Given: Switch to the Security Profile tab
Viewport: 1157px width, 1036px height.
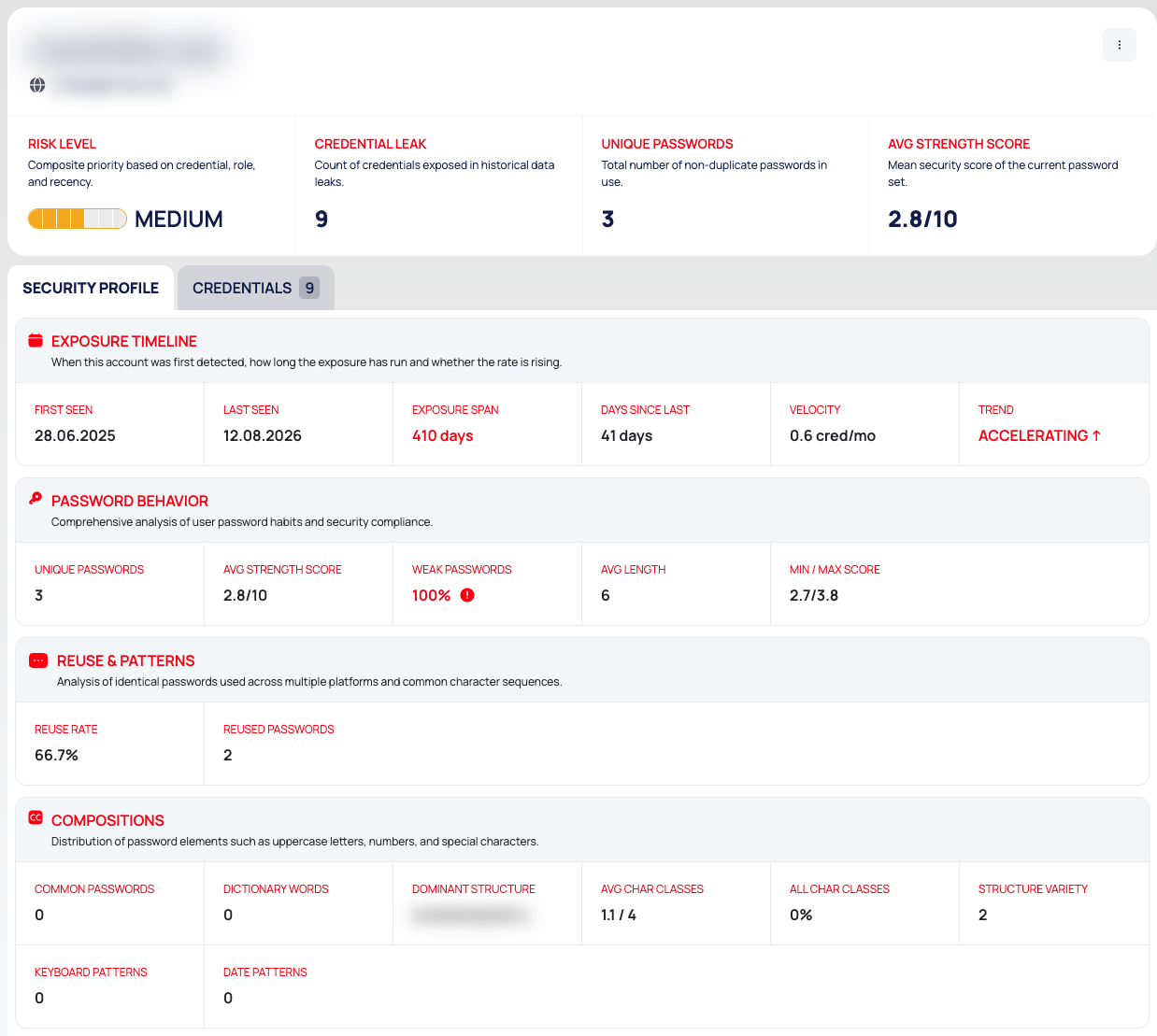Looking at the screenshot, I should (91, 288).
